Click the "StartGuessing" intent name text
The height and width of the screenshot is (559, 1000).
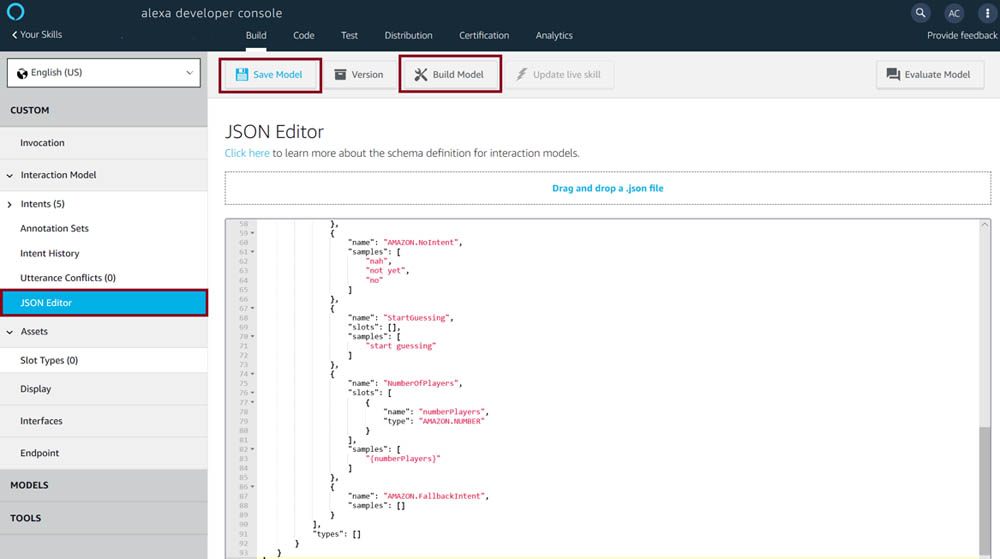coord(416,318)
